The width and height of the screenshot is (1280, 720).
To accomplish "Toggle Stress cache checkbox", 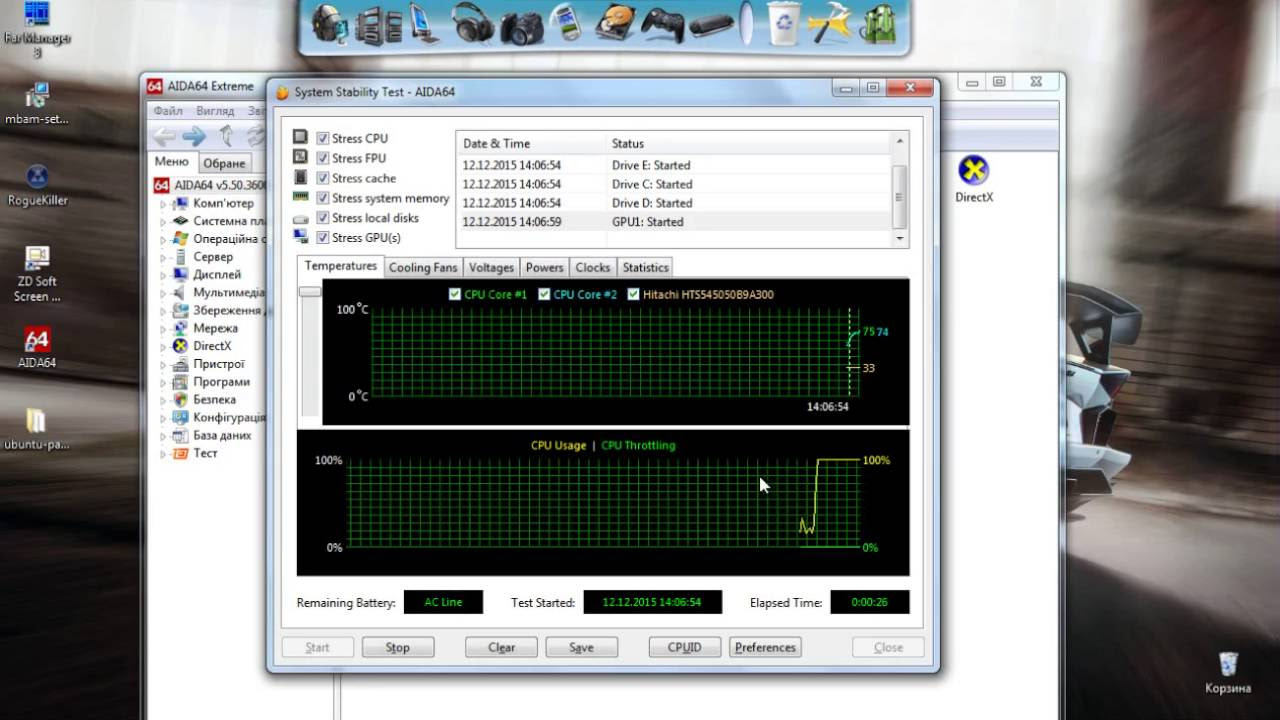I will [x=323, y=179].
